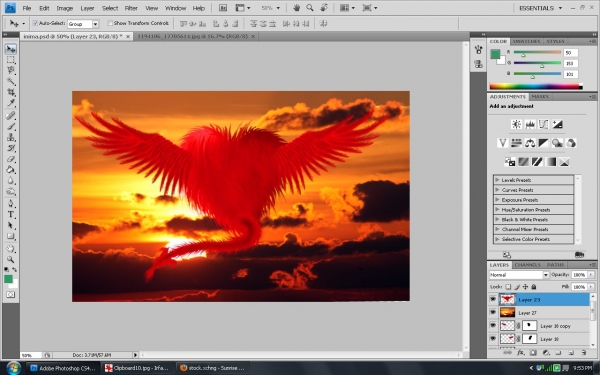Hide Layer 10 copy visibility eye
The image size is (600, 375).
point(493,326)
